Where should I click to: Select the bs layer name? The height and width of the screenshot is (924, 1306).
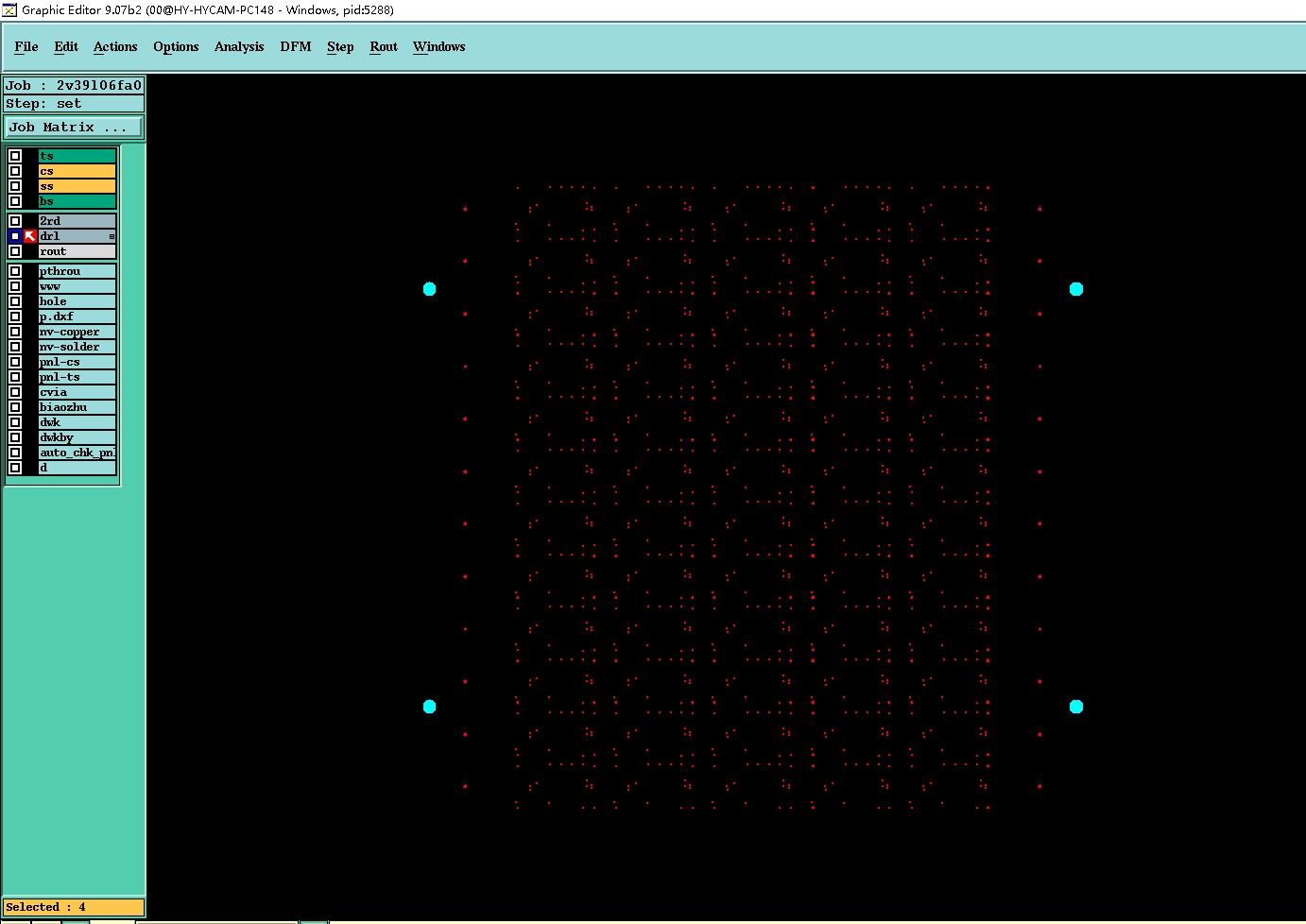point(77,201)
